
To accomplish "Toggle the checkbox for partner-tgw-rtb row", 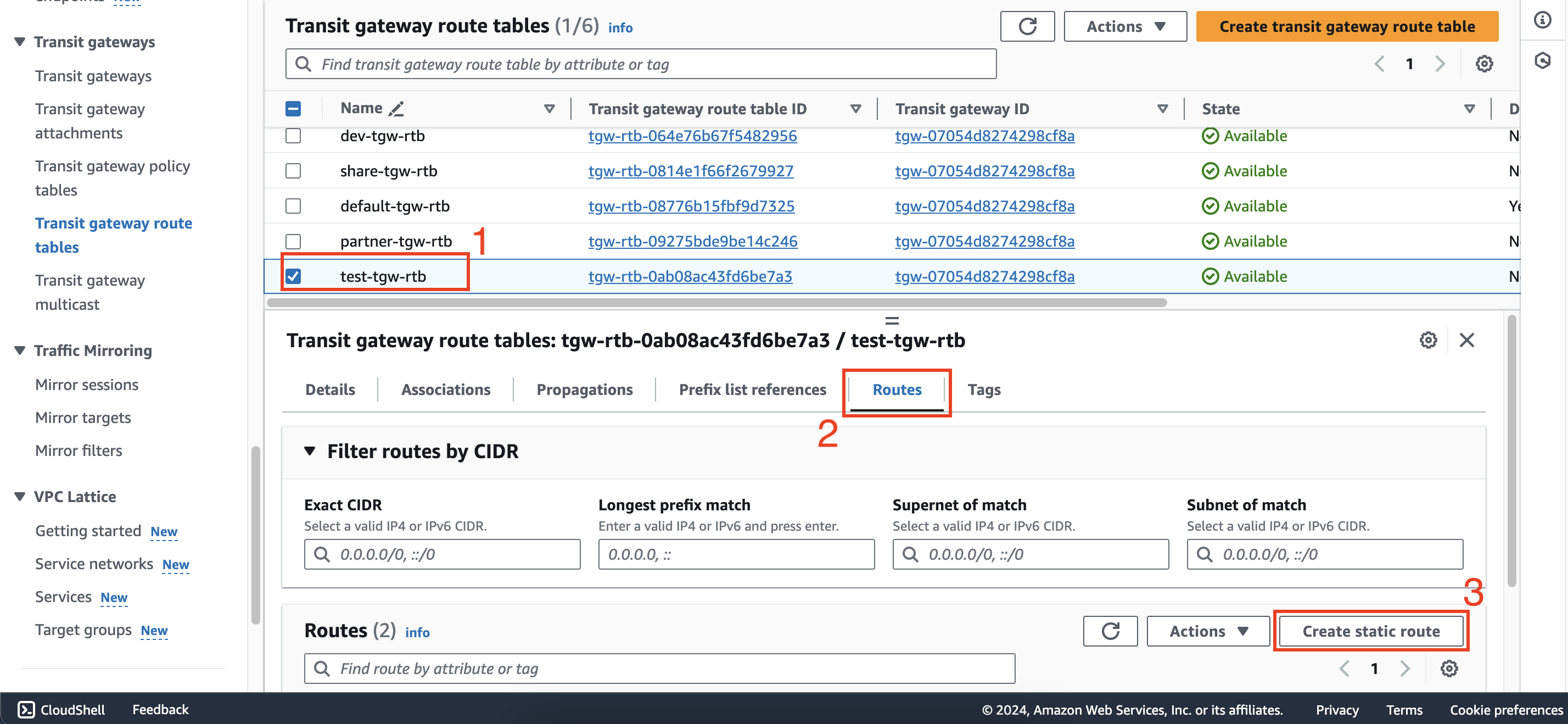I will pyautogui.click(x=293, y=240).
